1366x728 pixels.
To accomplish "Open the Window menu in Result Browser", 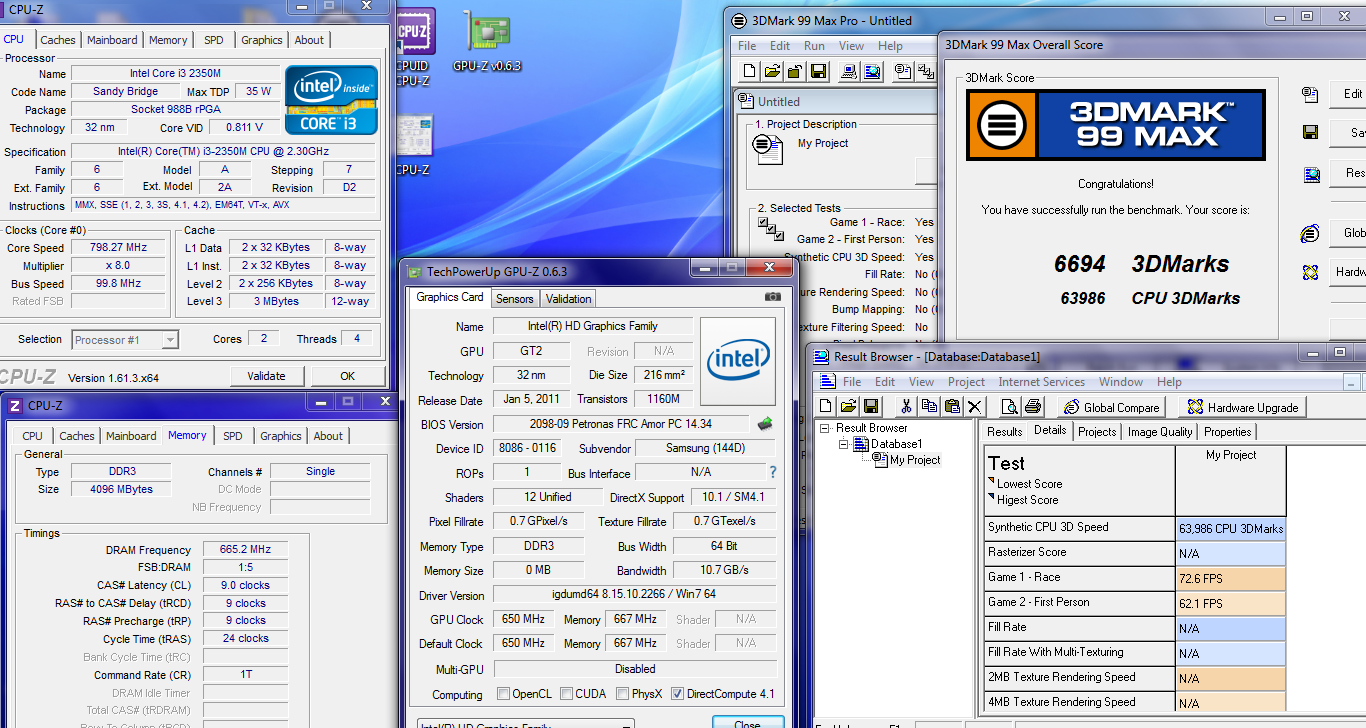I will point(1120,382).
